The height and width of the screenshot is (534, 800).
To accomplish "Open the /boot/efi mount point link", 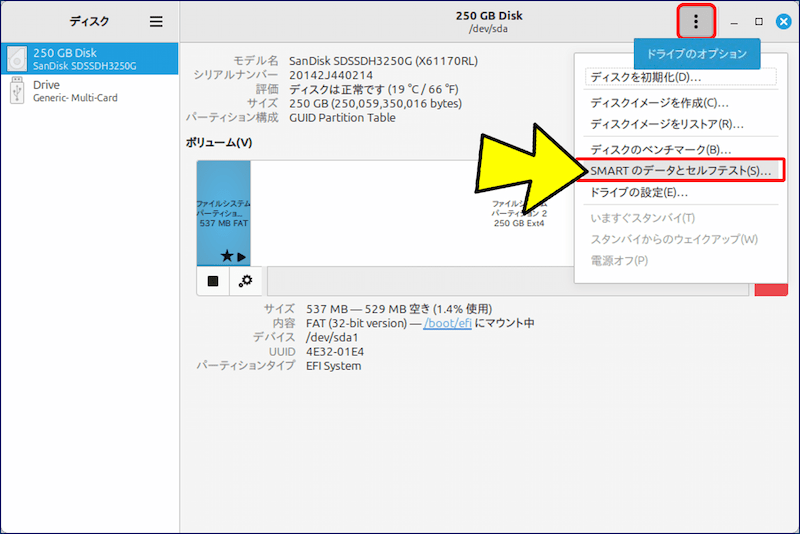I will tap(447, 323).
